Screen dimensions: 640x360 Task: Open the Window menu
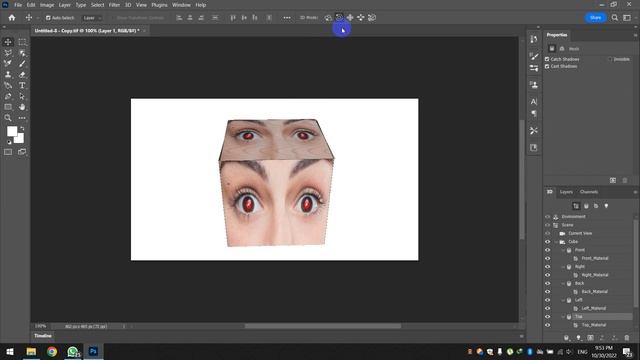coord(181,5)
